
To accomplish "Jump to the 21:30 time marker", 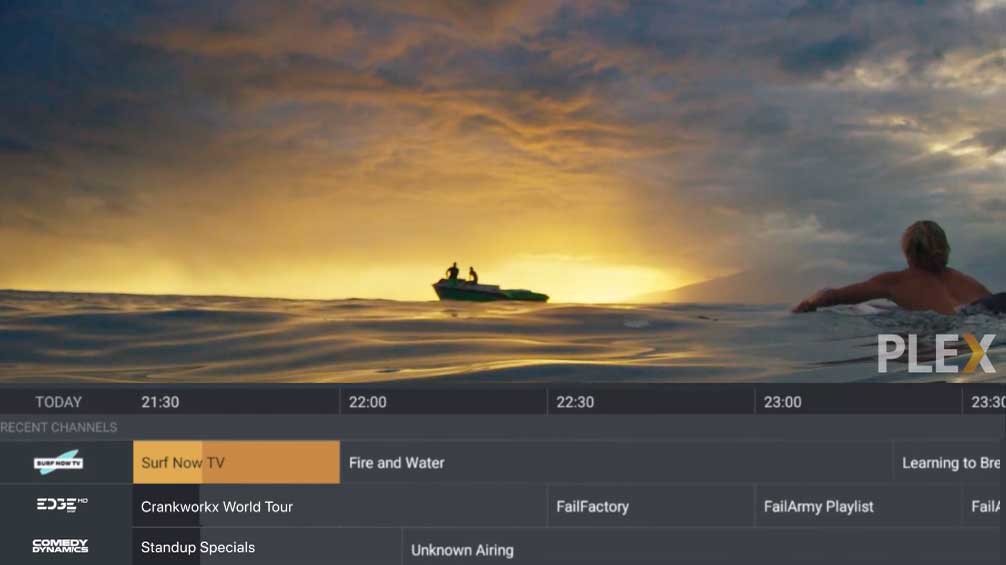I will [x=160, y=402].
